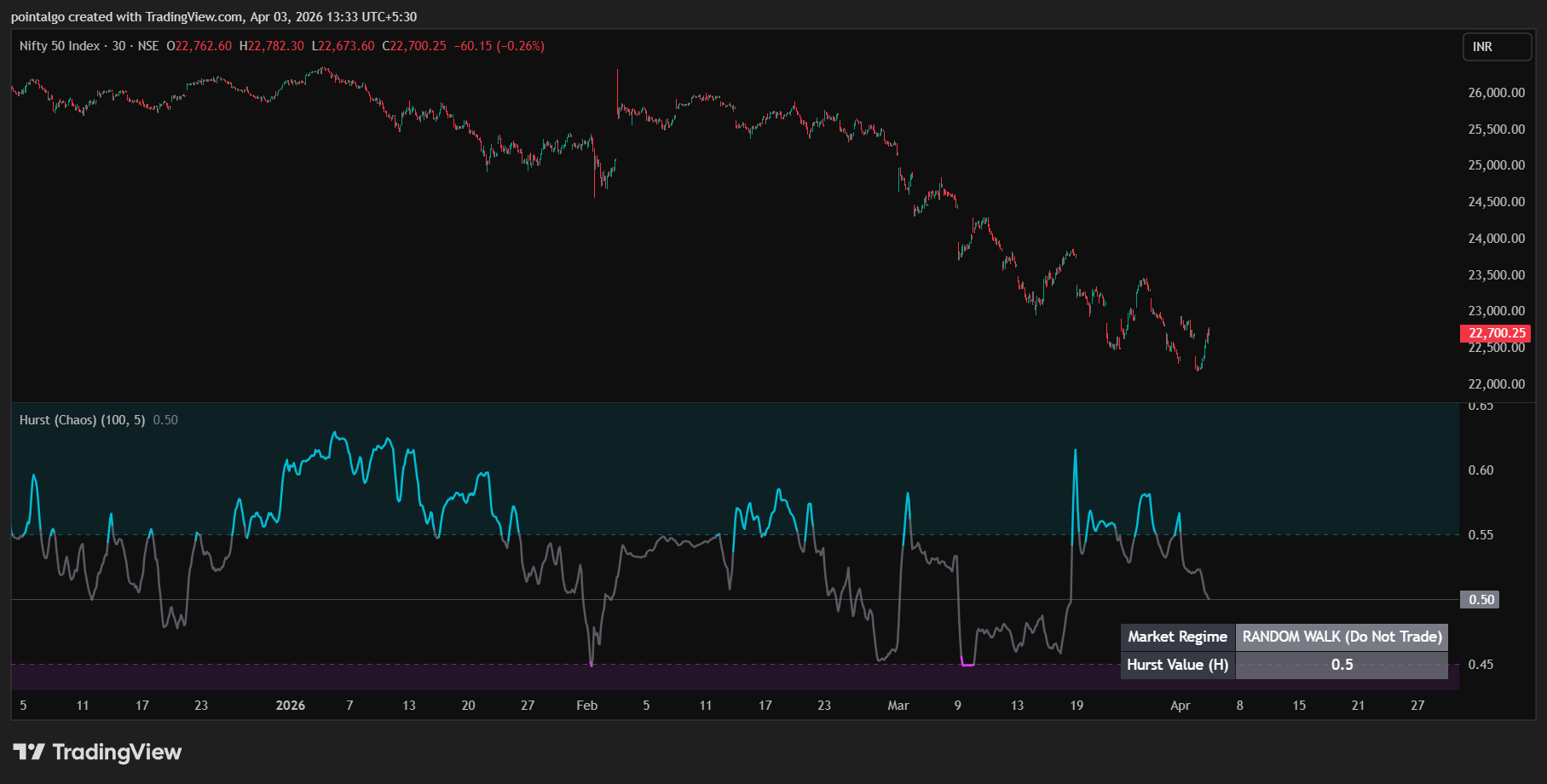Click the Hurst value 0.50 readout
The width and height of the screenshot is (1547, 784).
165,419
